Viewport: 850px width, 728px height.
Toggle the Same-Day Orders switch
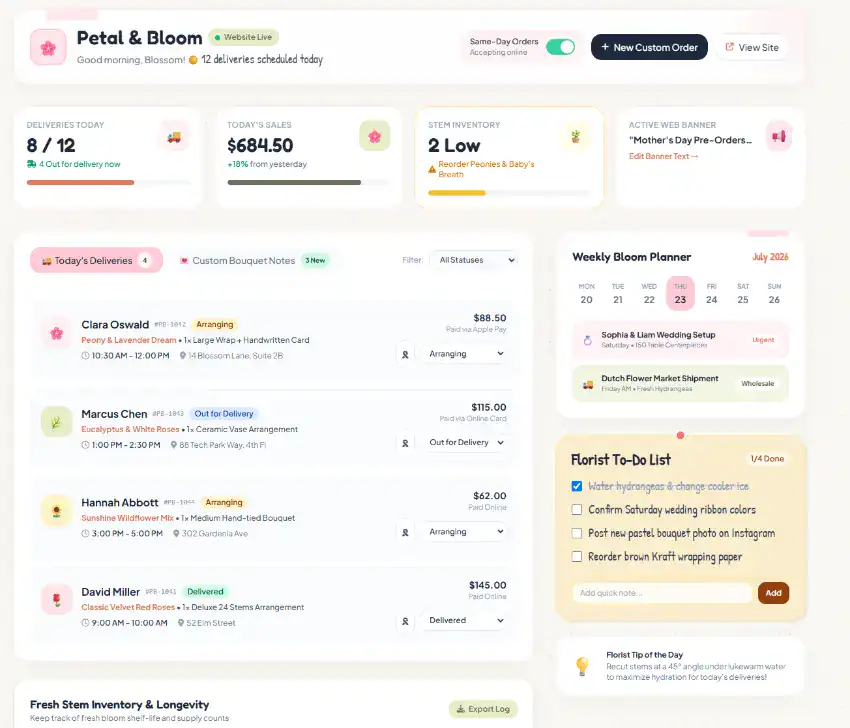coord(561,47)
